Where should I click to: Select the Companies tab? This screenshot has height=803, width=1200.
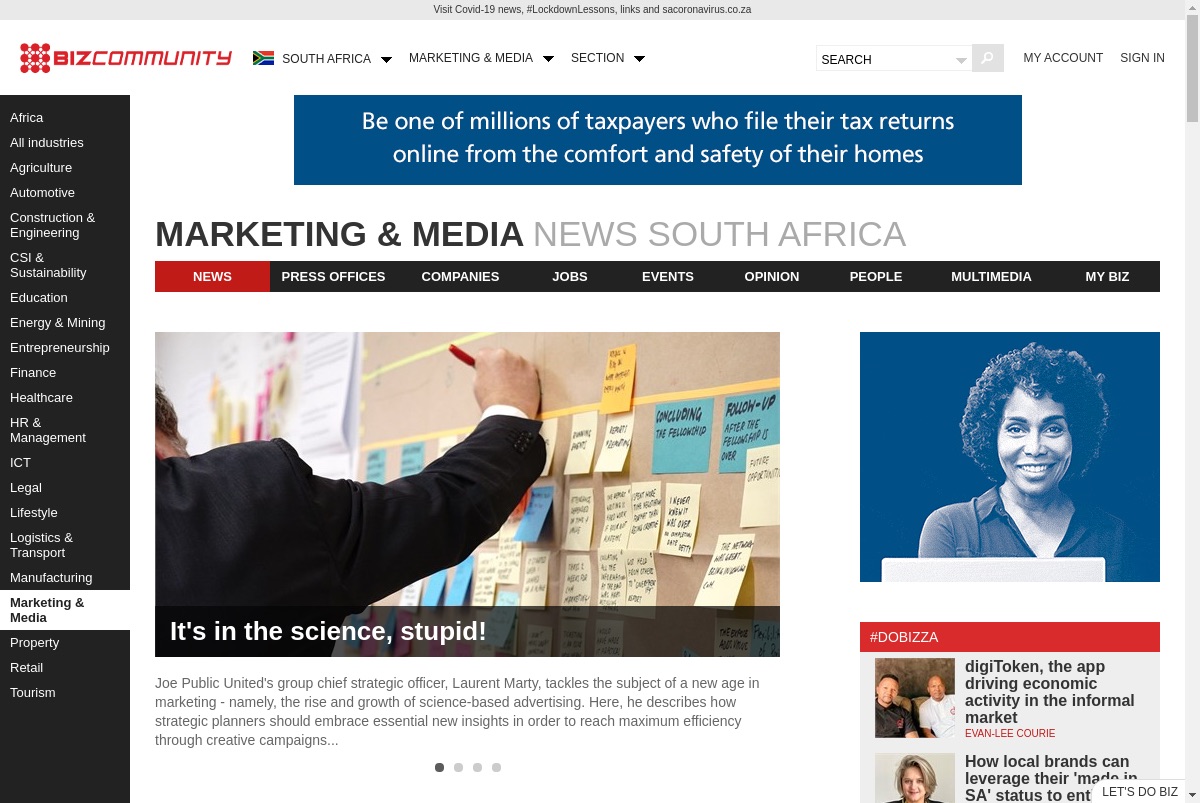[460, 276]
